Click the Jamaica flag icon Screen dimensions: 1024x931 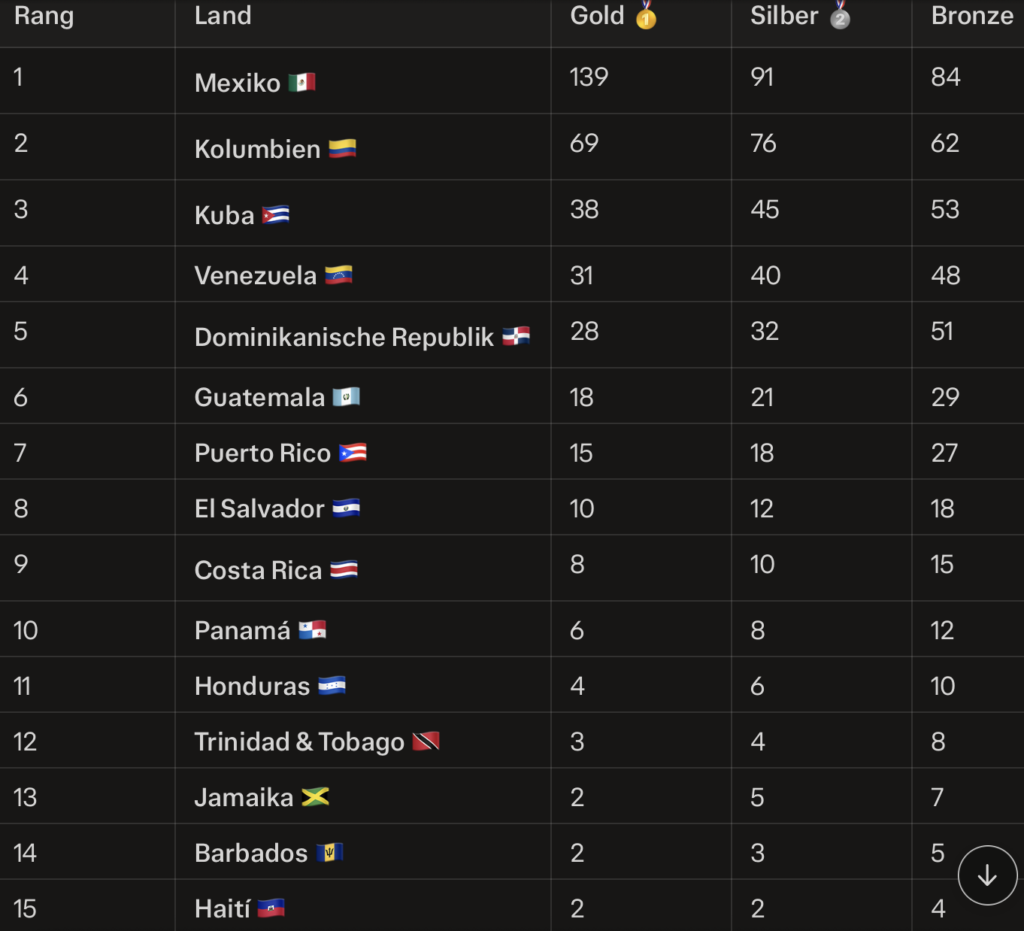pos(315,797)
